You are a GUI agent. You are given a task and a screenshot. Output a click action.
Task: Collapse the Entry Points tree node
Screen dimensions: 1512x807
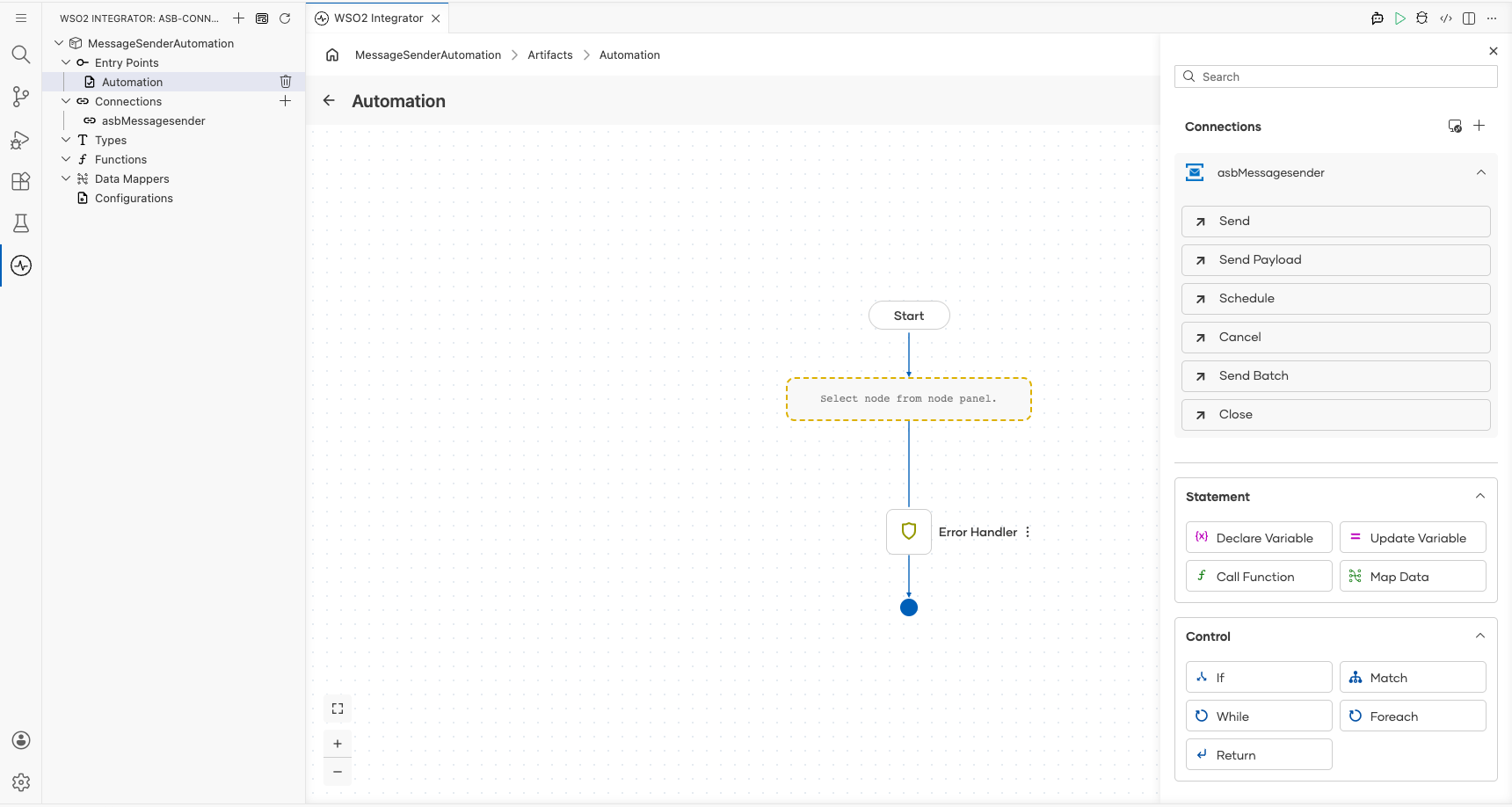66,62
